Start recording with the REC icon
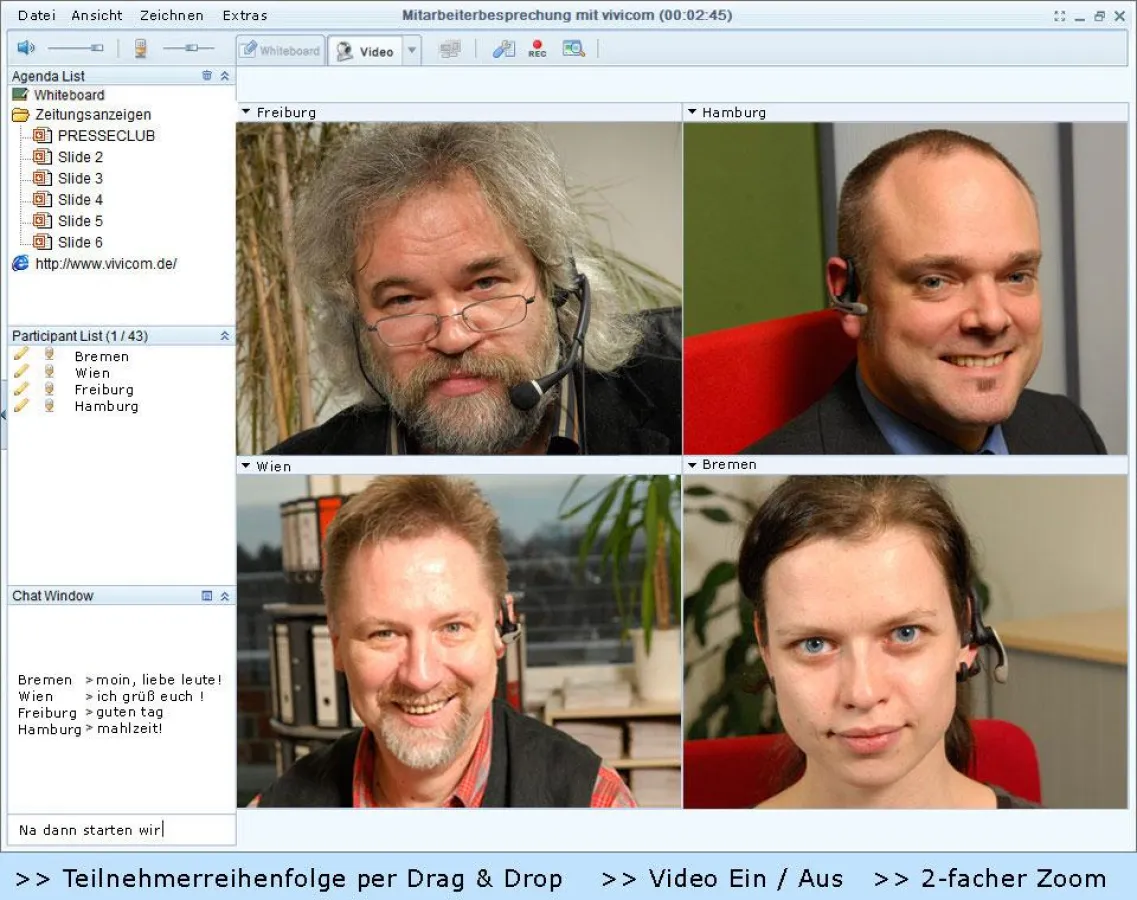This screenshot has width=1137, height=900. tap(537, 48)
